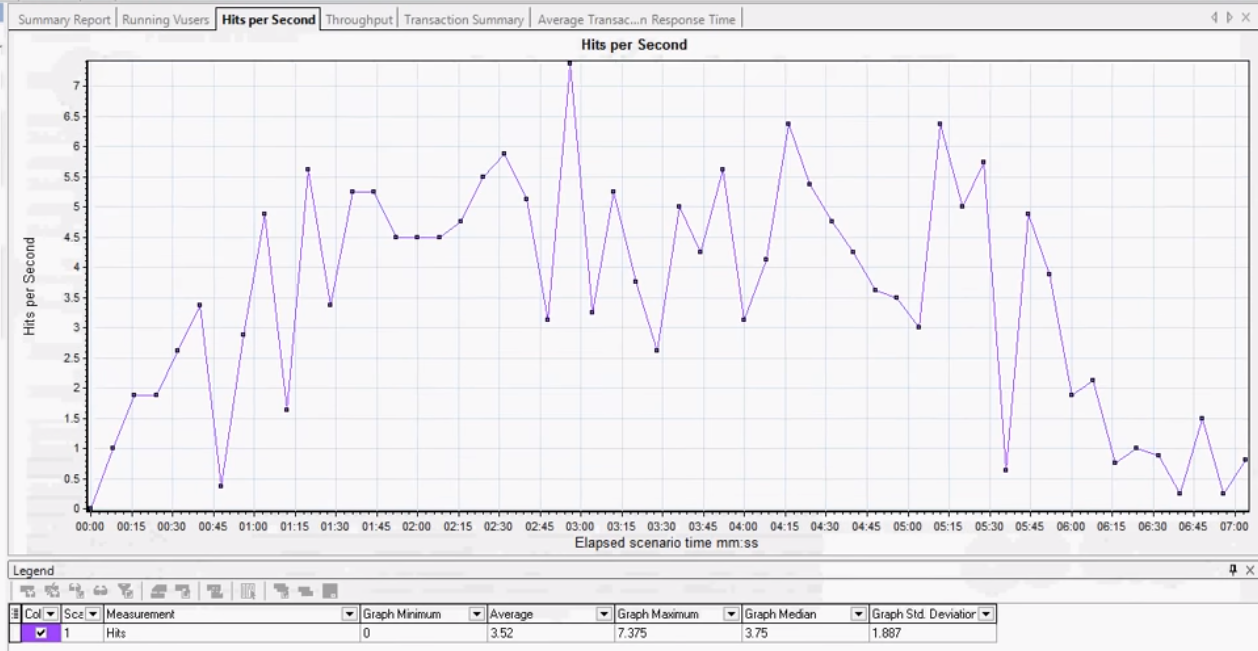Open the Average column dropdown
This screenshot has width=1258, height=651.
click(x=602, y=613)
